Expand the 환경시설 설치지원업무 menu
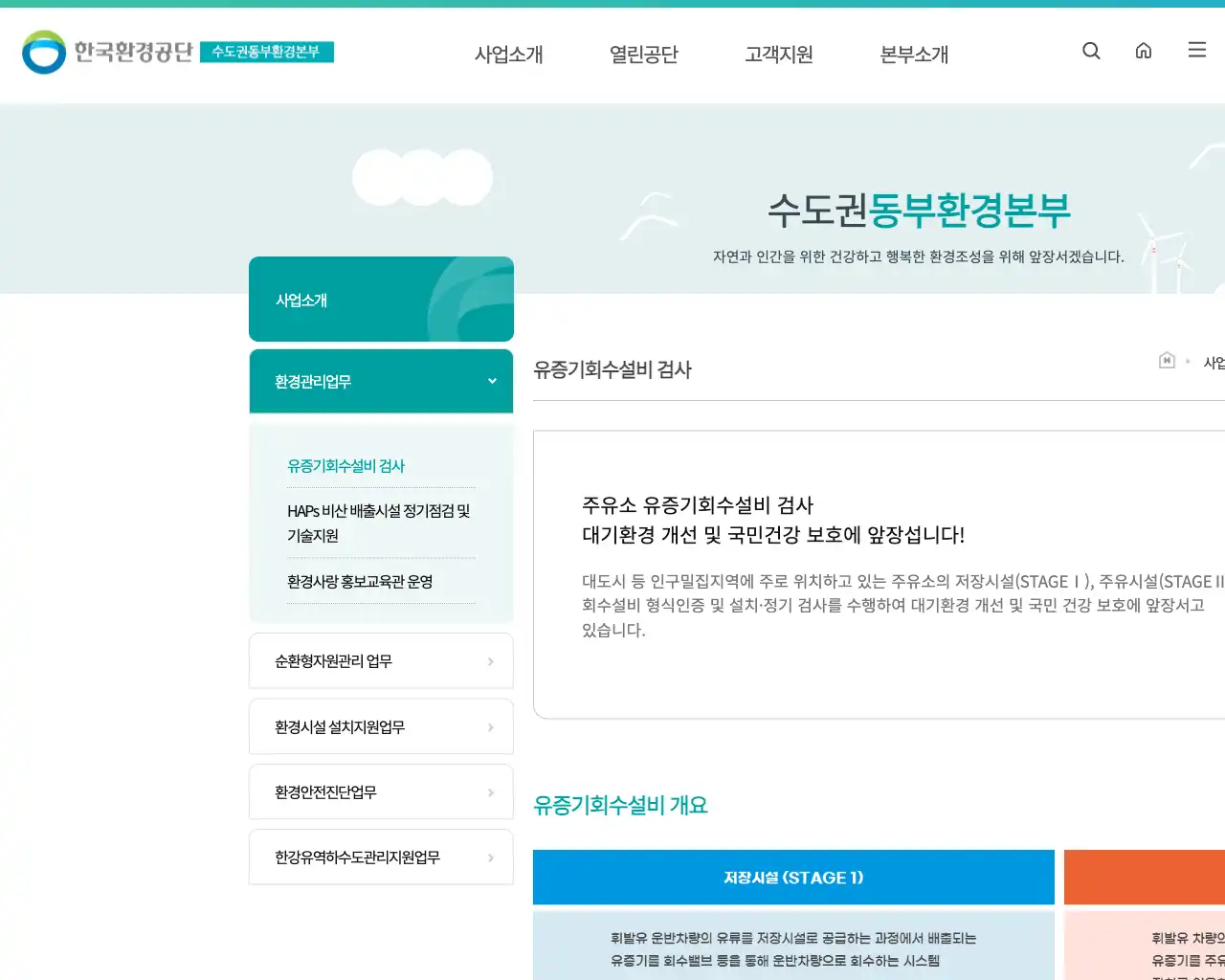Screen dimensions: 1225x980 tap(381, 726)
